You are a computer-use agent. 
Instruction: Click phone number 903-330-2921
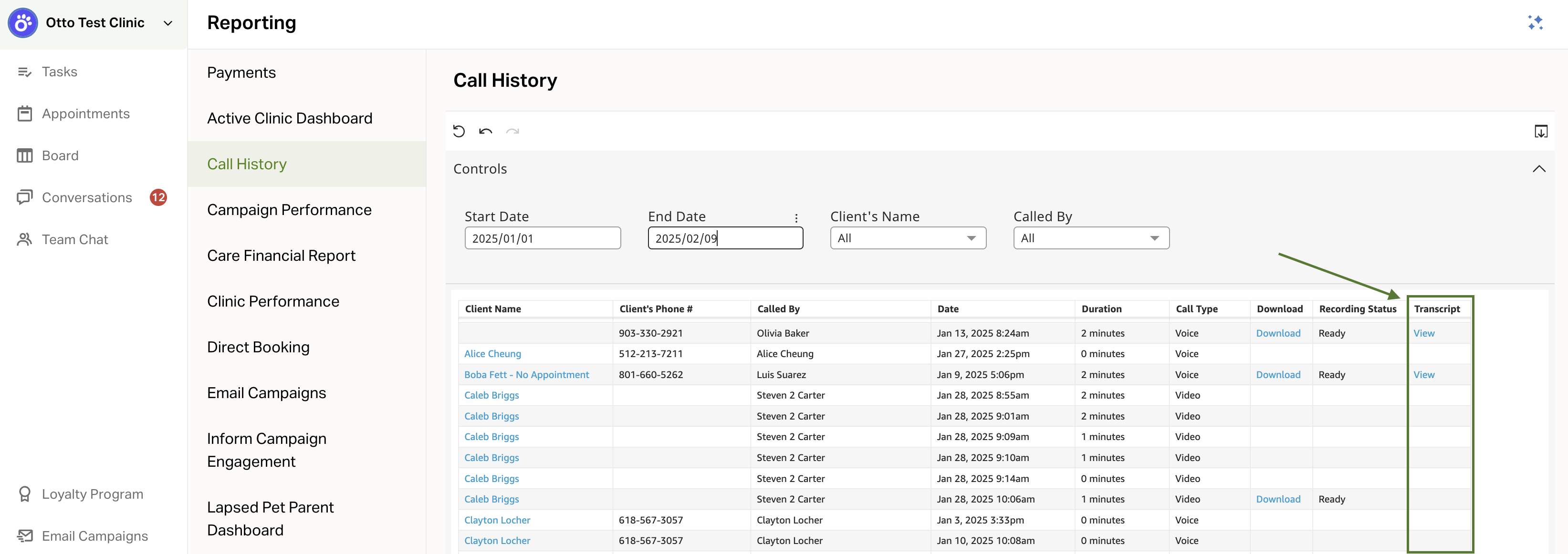tap(650, 333)
